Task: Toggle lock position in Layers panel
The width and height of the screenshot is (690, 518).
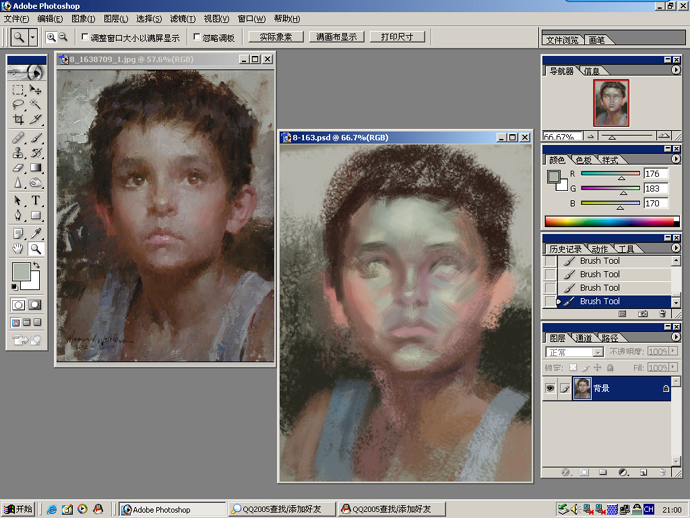Action: (597, 367)
